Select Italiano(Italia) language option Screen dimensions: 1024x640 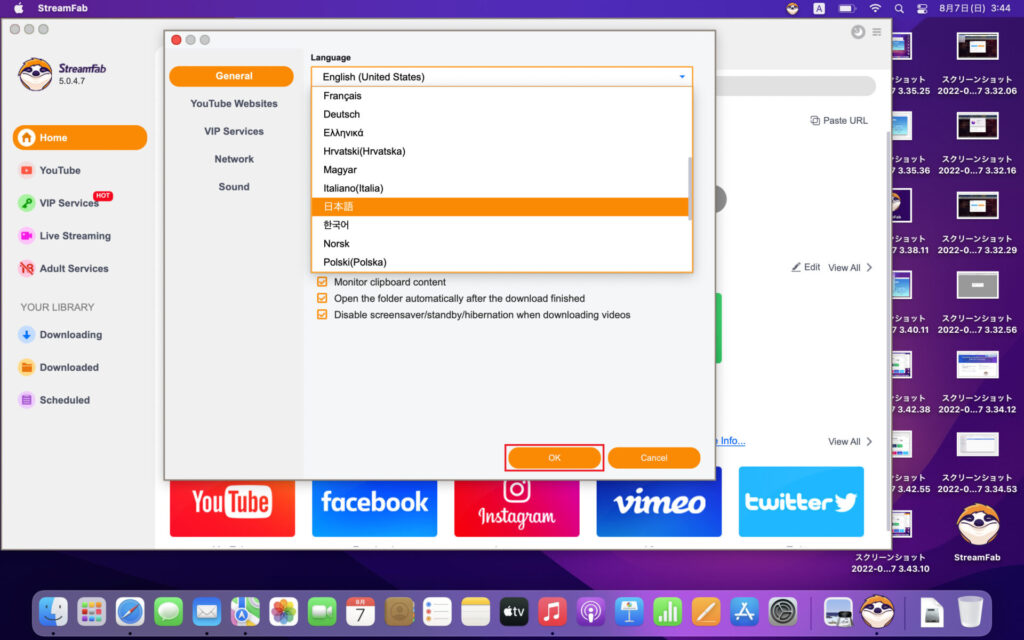tap(501, 188)
